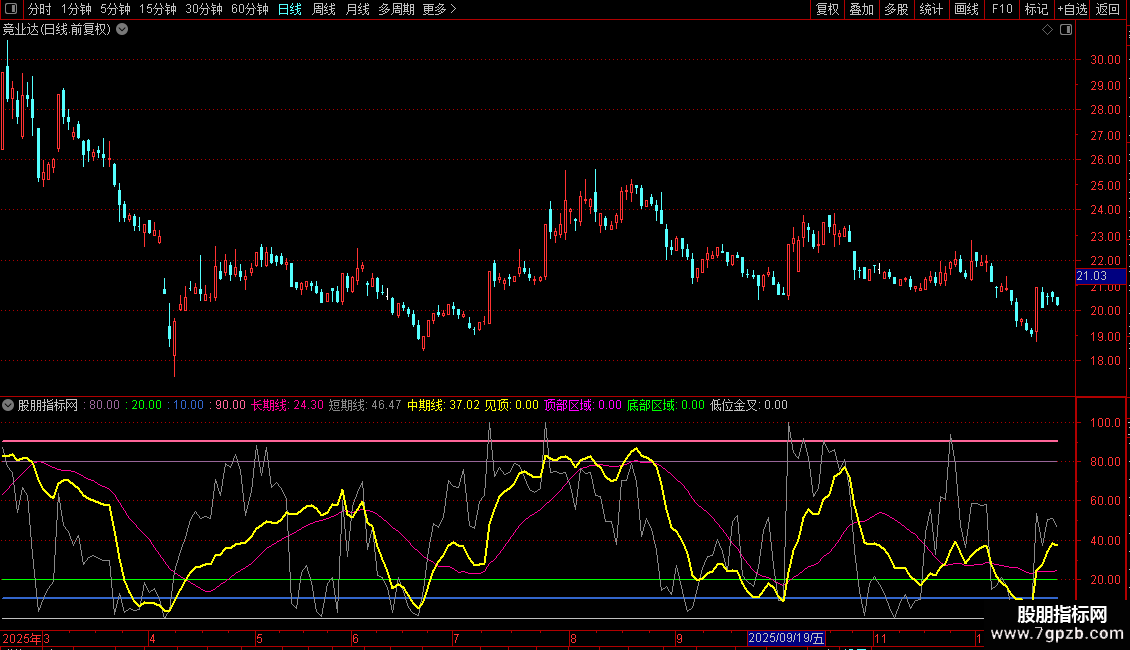The image size is (1130, 650).
Task: Toggle right side panel icon near price axis
Action: (1066, 30)
